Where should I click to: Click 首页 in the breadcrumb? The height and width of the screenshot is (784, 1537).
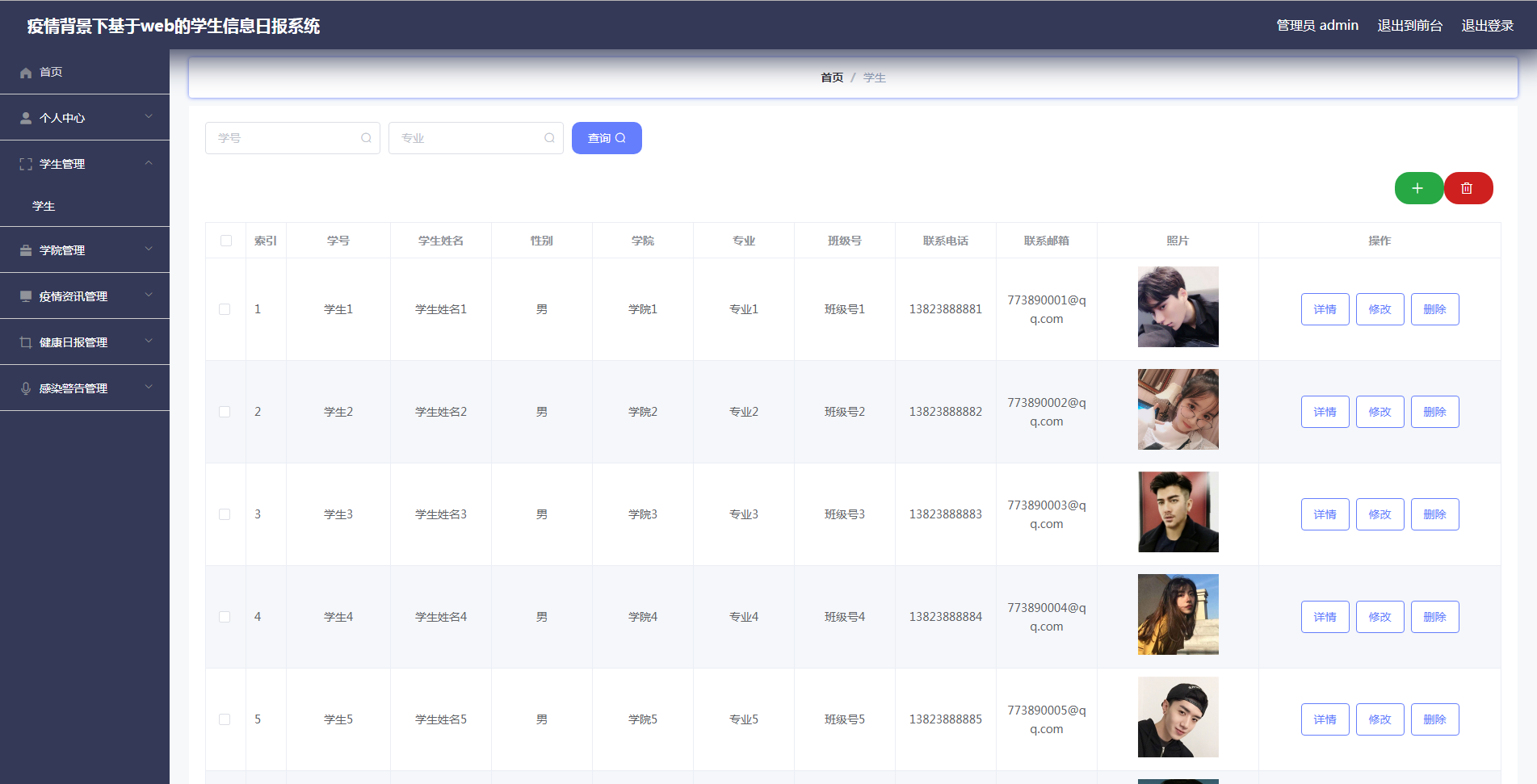(832, 78)
